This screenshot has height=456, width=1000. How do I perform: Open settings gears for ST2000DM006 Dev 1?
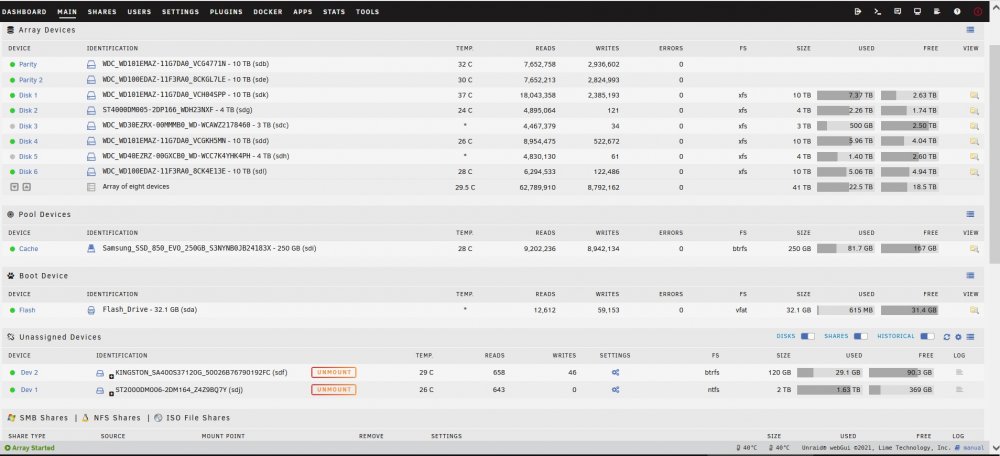tap(615, 390)
